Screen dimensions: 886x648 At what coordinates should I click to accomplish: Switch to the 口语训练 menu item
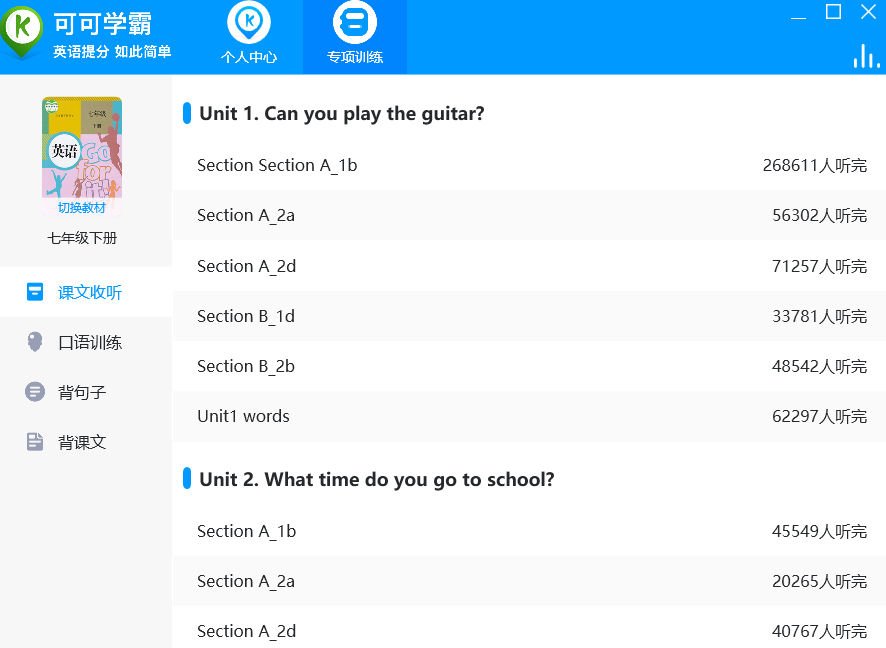pyautogui.click(x=90, y=342)
